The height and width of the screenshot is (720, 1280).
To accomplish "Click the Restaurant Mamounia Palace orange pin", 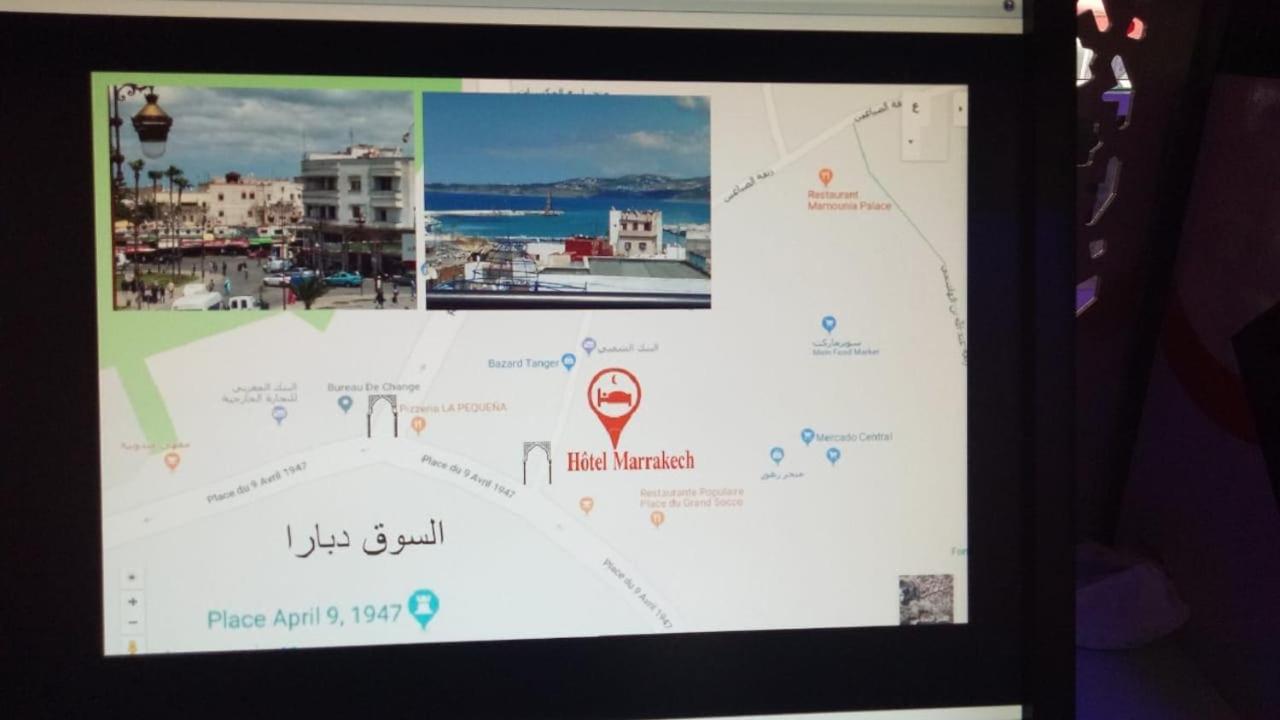I will tap(825, 177).
